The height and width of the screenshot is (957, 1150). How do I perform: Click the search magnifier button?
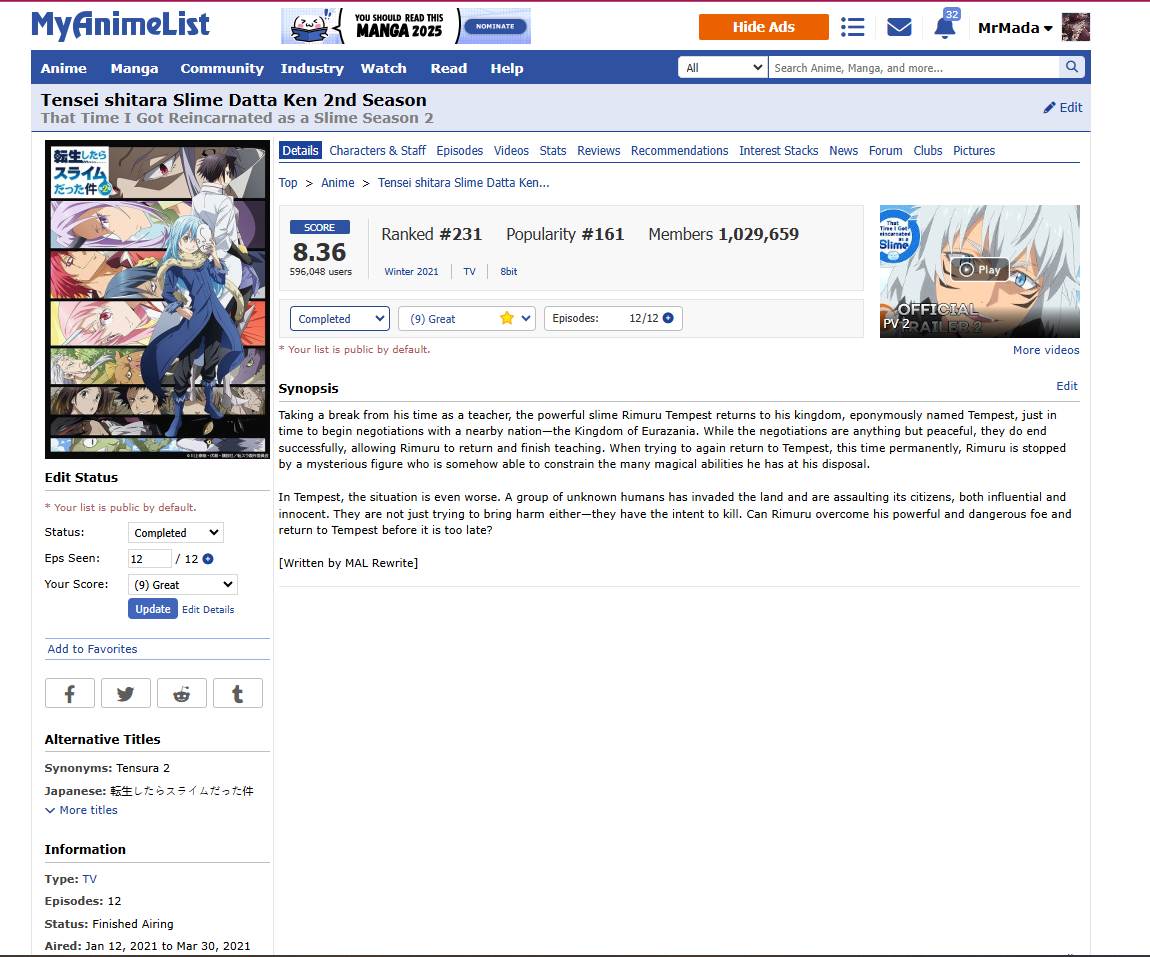pyautogui.click(x=1072, y=67)
